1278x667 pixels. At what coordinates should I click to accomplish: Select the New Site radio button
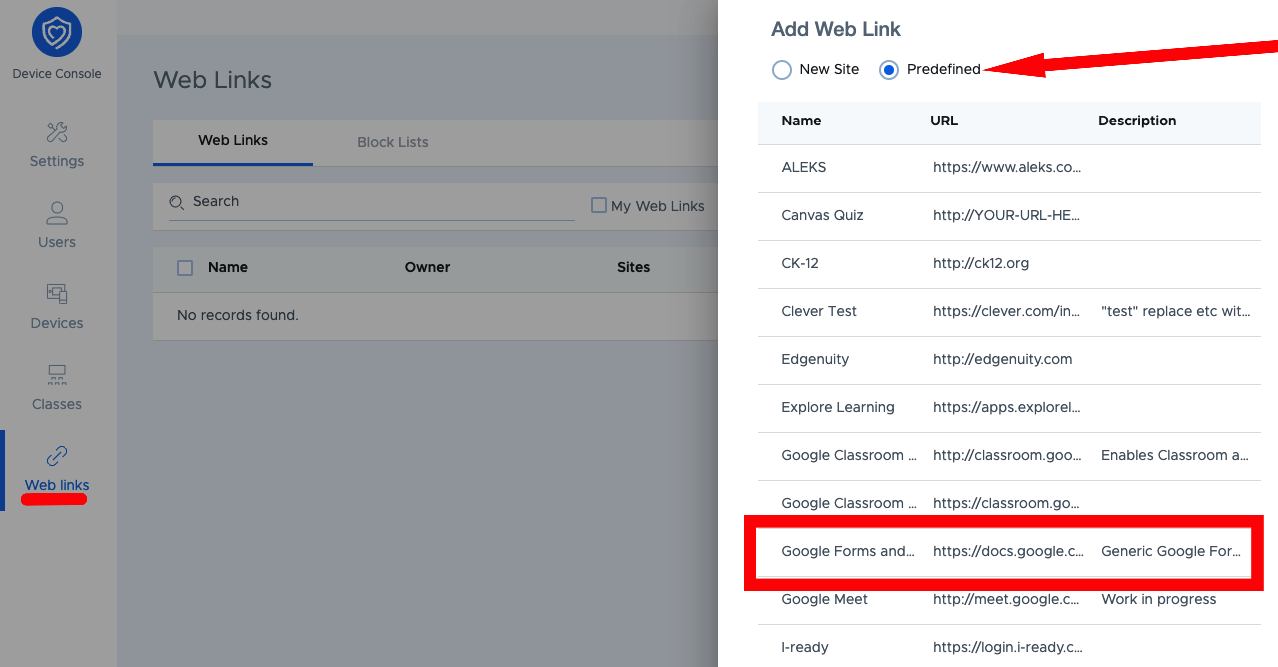coord(782,70)
